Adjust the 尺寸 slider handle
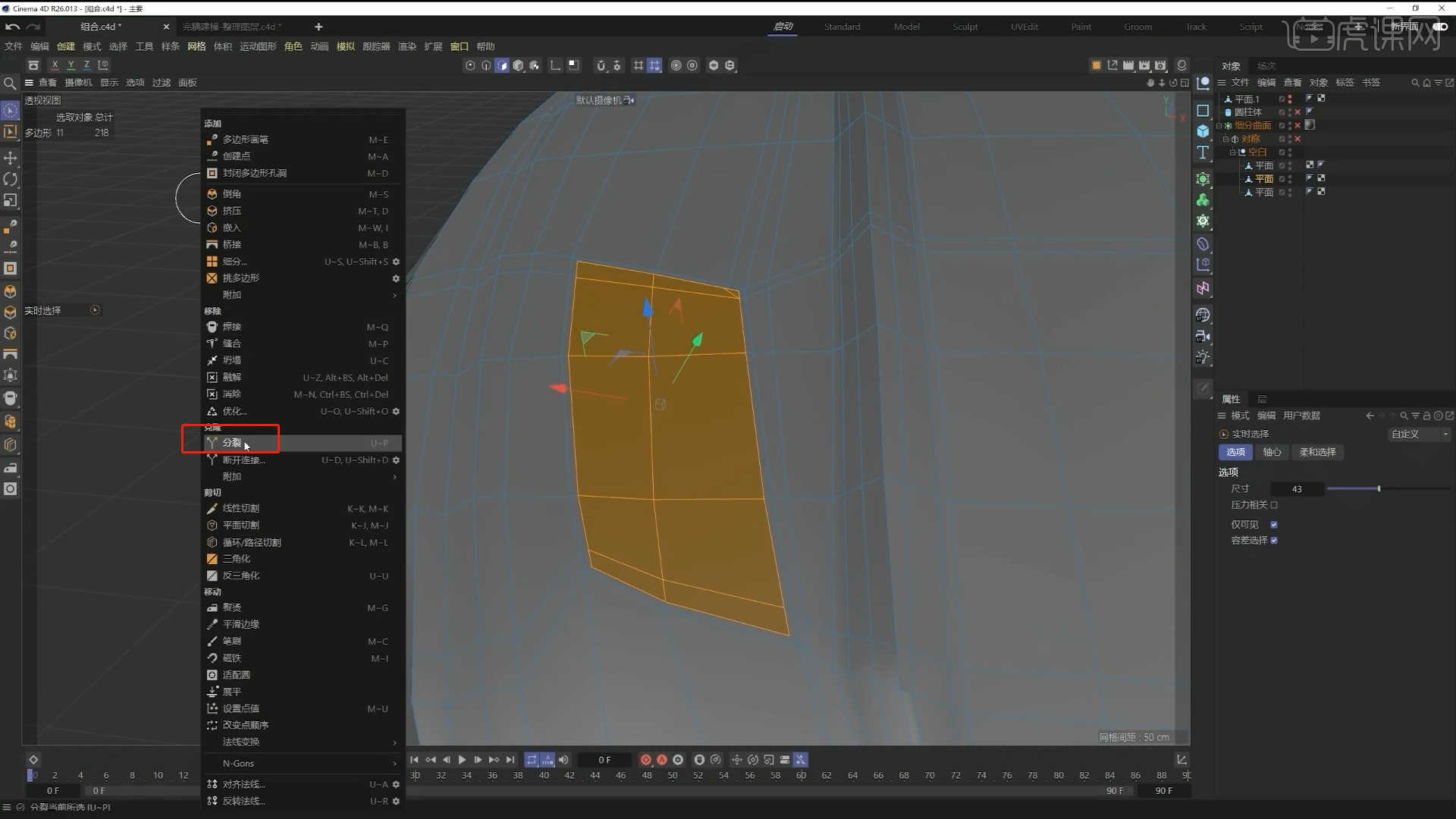This screenshot has width=1456, height=819. coord(1379,489)
